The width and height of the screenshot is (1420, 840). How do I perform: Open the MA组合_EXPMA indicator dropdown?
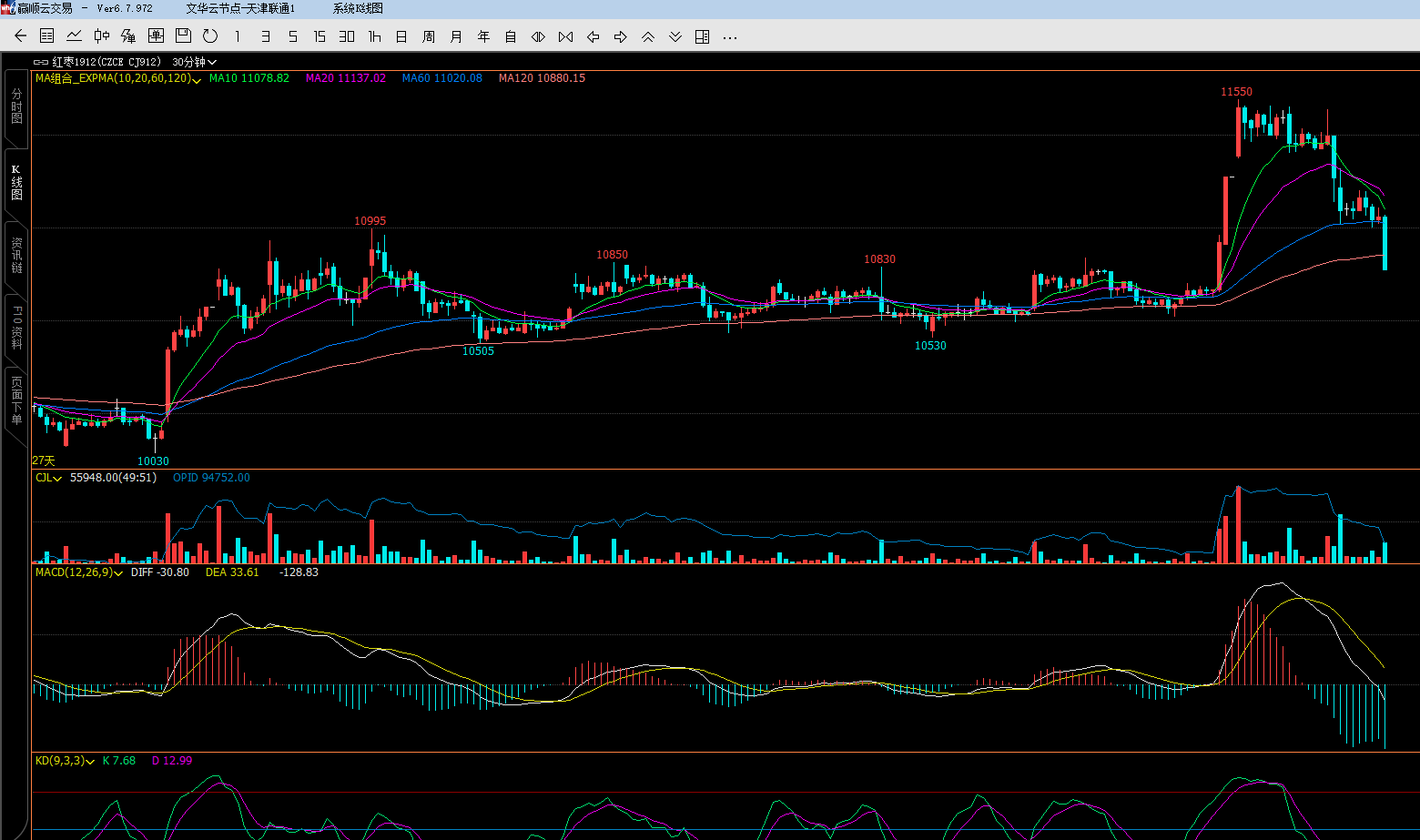pyautogui.click(x=197, y=79)
